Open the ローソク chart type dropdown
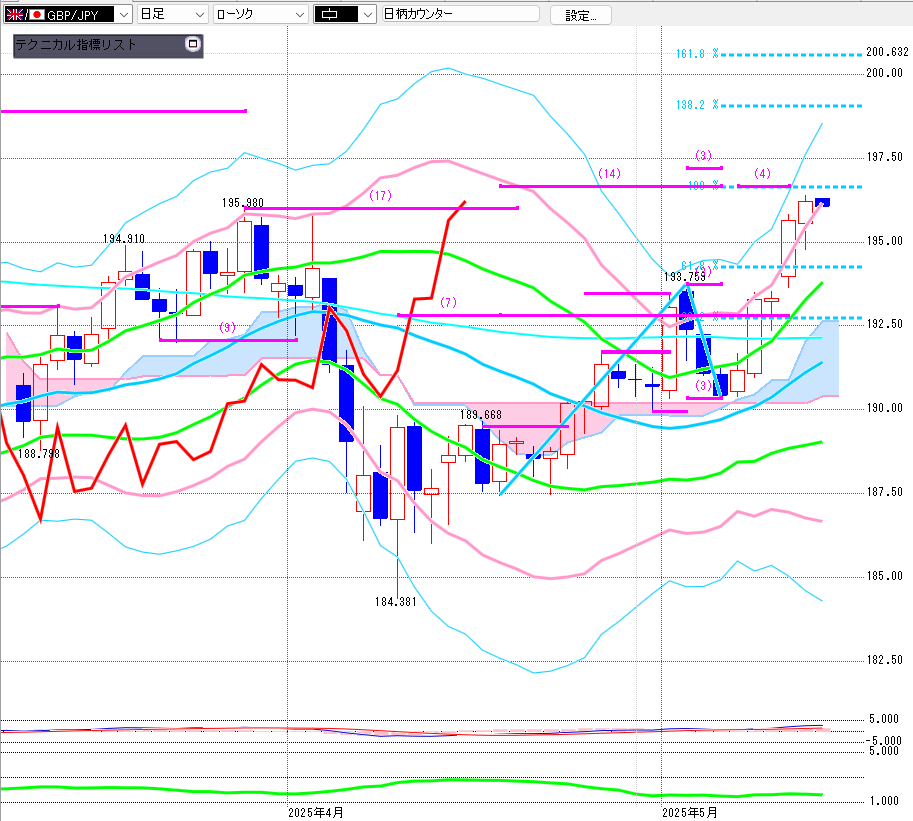 click(260, 15)
